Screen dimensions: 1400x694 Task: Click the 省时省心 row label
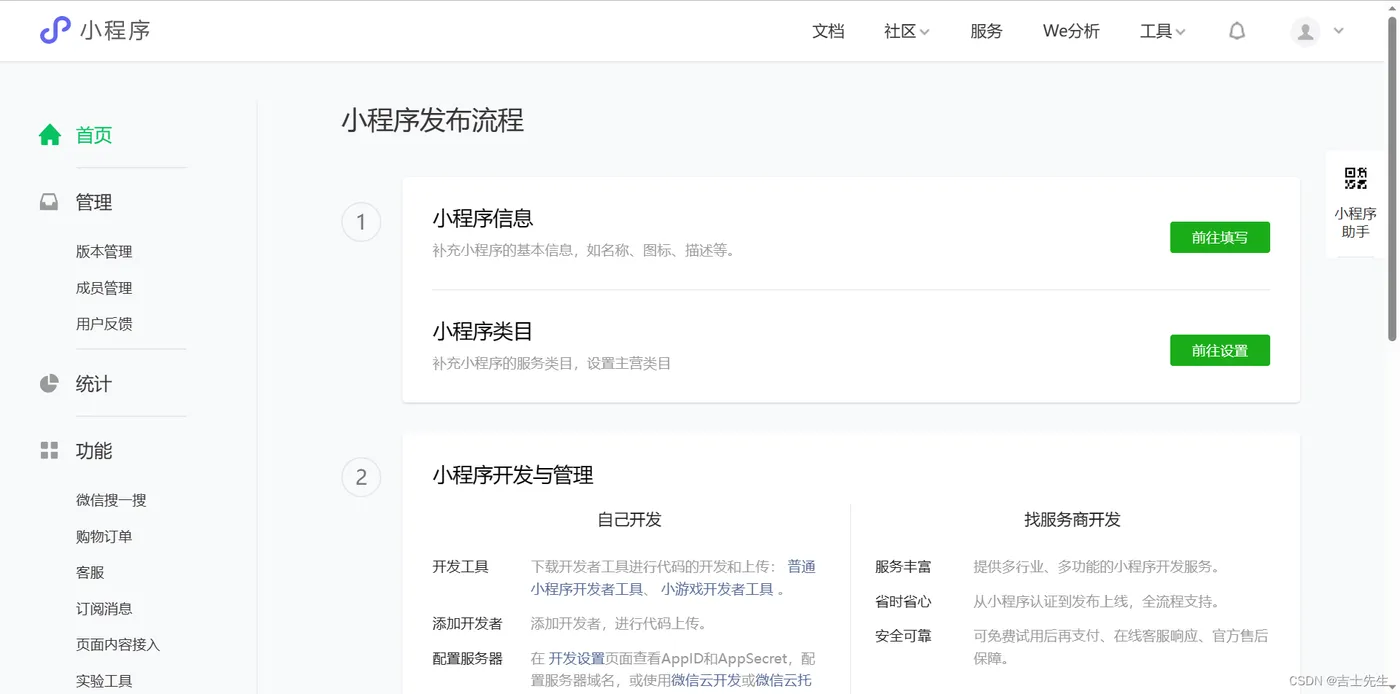[903, 601]
